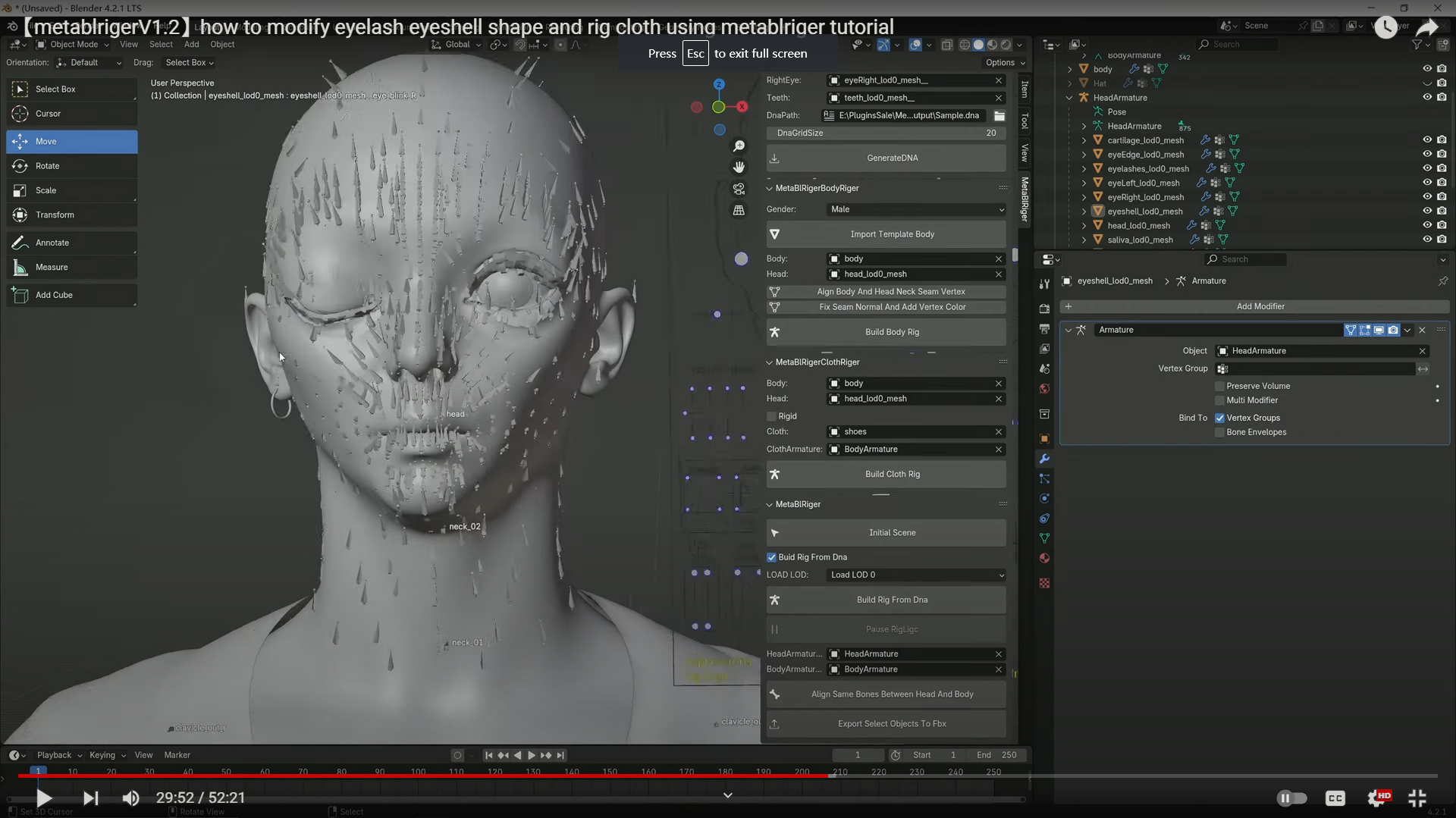Open the Select menu

(161, 44)
